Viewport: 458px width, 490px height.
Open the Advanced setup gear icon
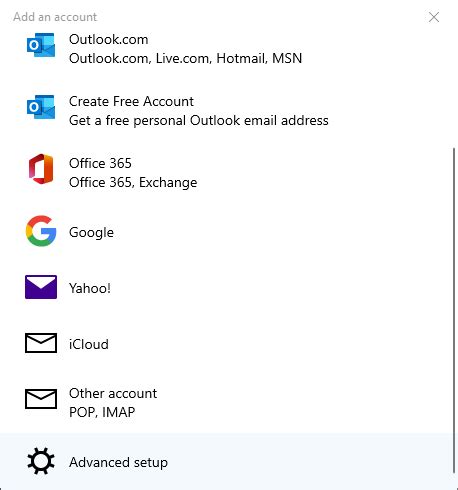[41, 461]
